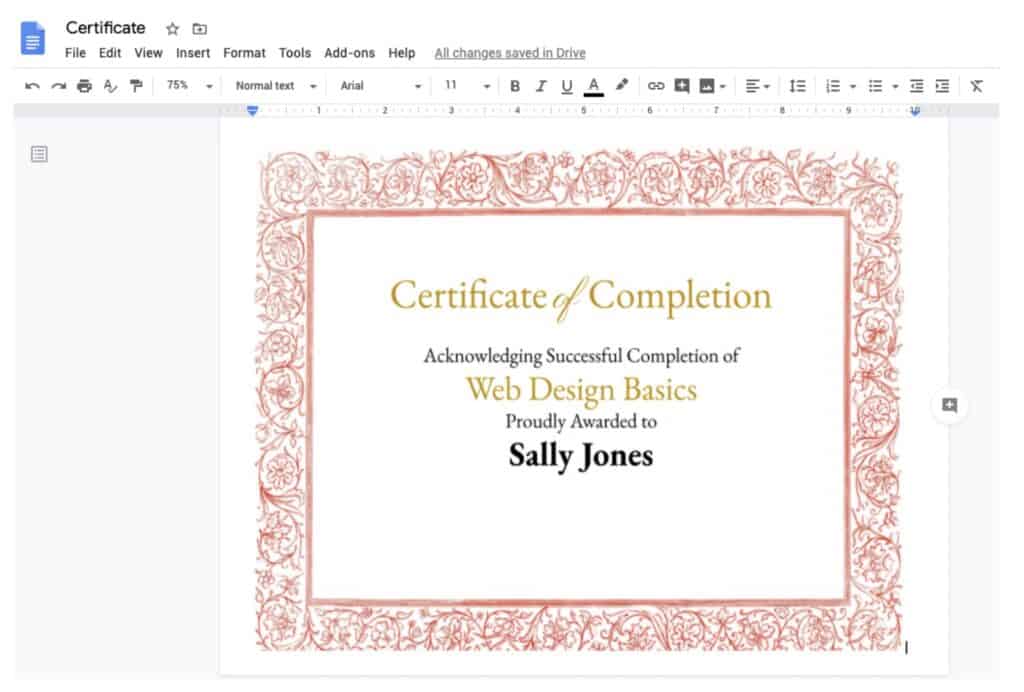
Task: Show the document outline panel icon
Action: point(39,154)
